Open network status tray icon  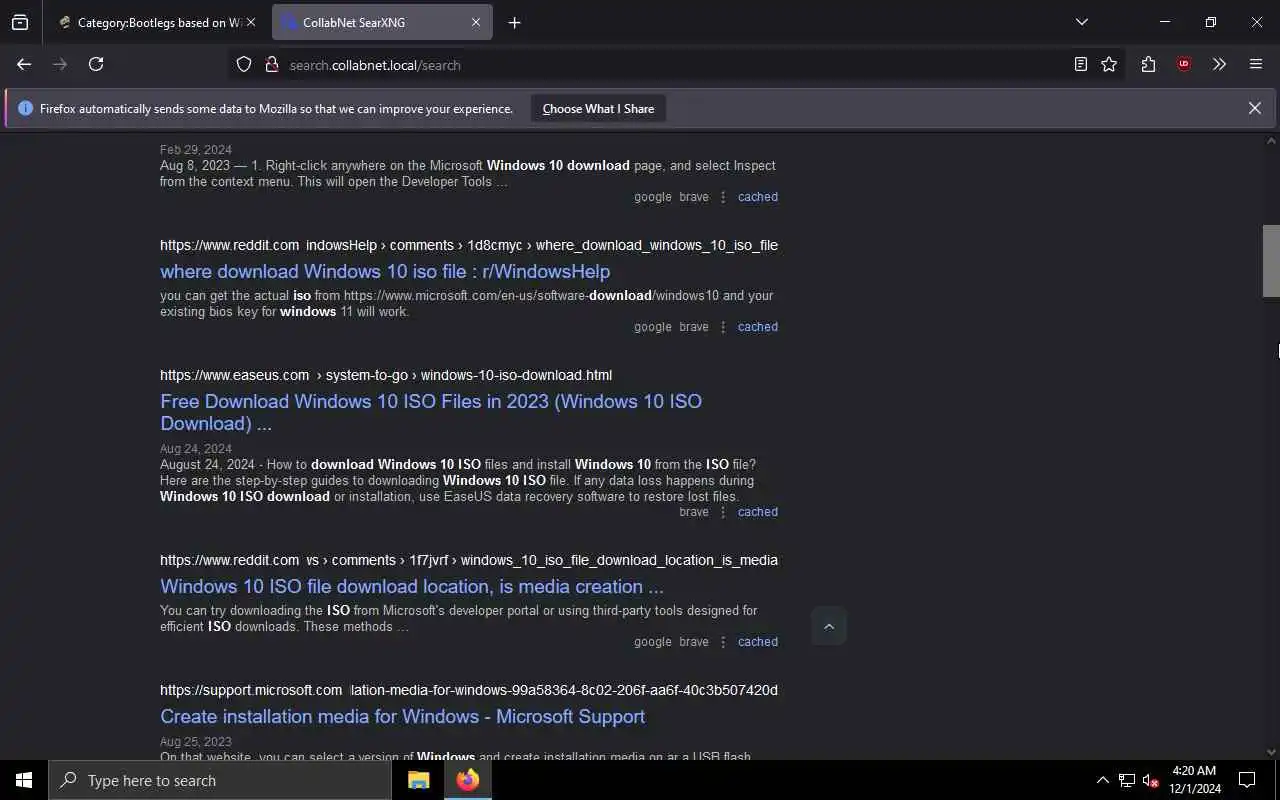click(x=1127, y=780)
